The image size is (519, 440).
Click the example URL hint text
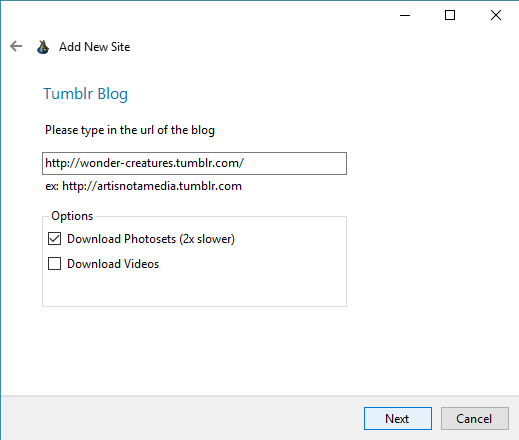(143, 186)
